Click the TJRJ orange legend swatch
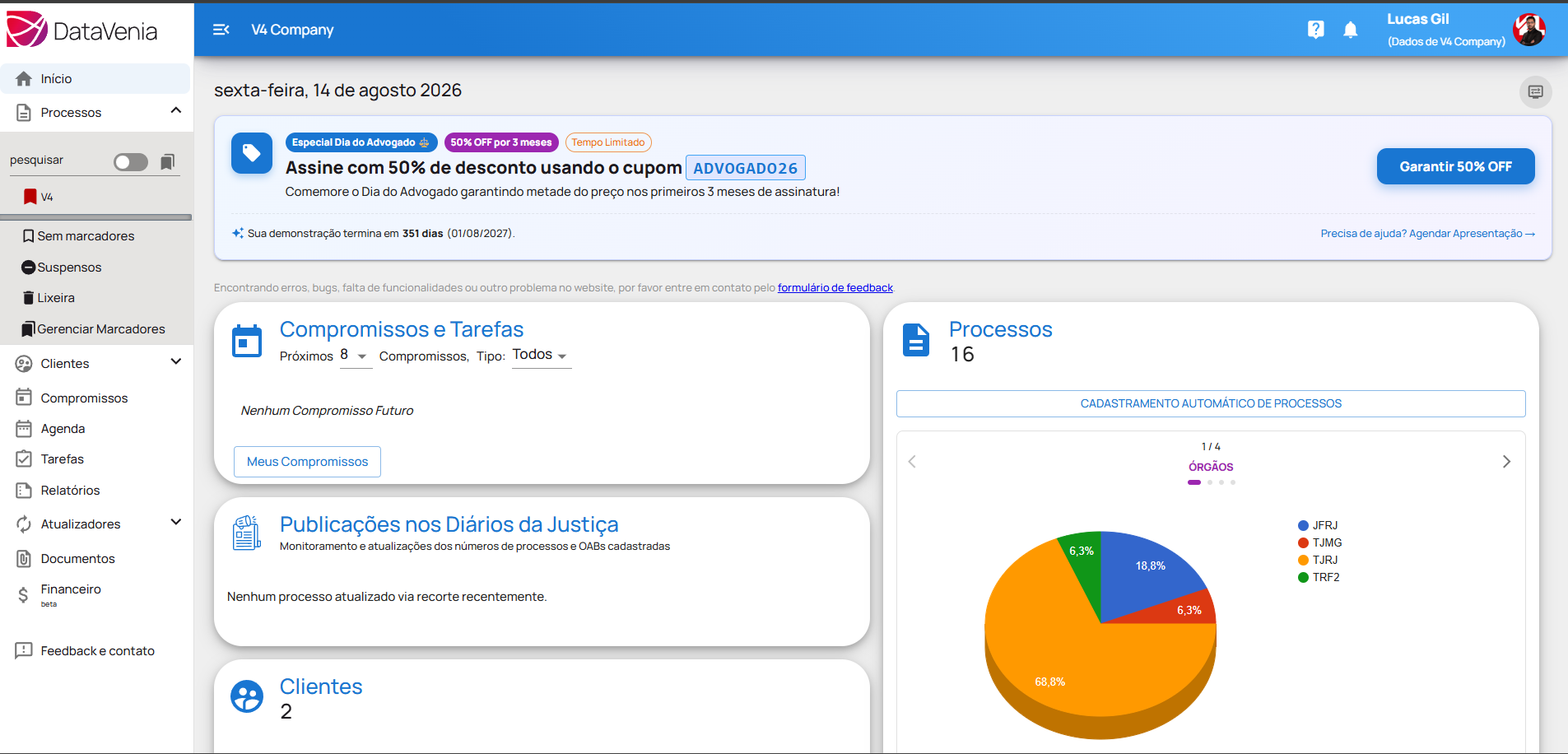The height and width of the screenshot is (754, 1568). point(1303,560)
